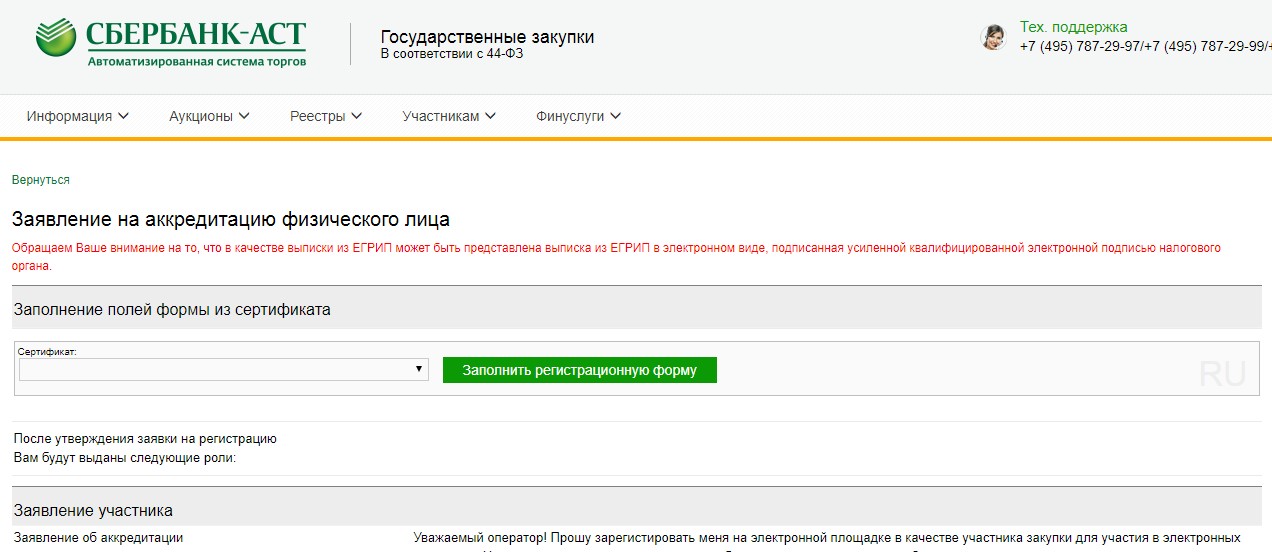This screenshot has width=1272, height=552.
Task: Click the Заявление участника section header
Action: pos(93,510)
